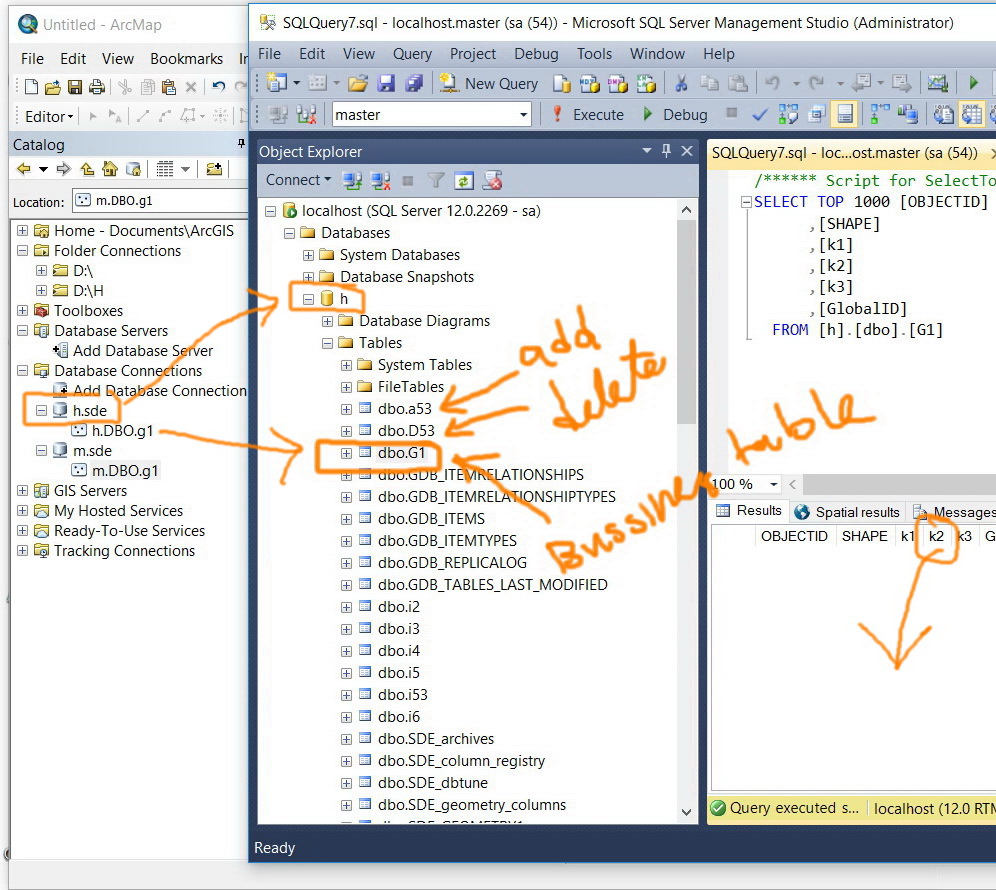Open SSMS Tools menu
996x890 pixels.
594,54
